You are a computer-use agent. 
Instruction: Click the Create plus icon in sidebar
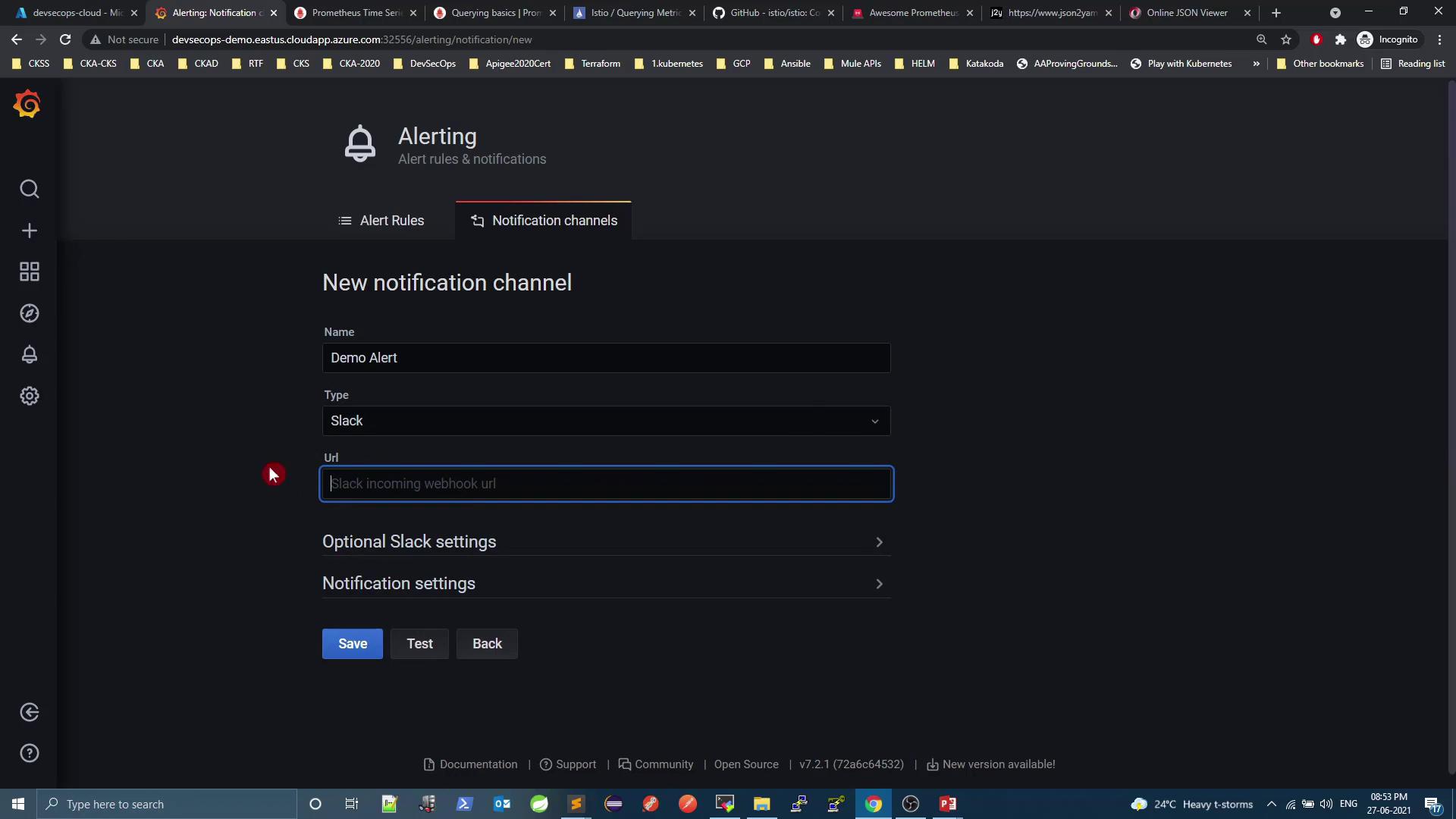click(29, 231)
